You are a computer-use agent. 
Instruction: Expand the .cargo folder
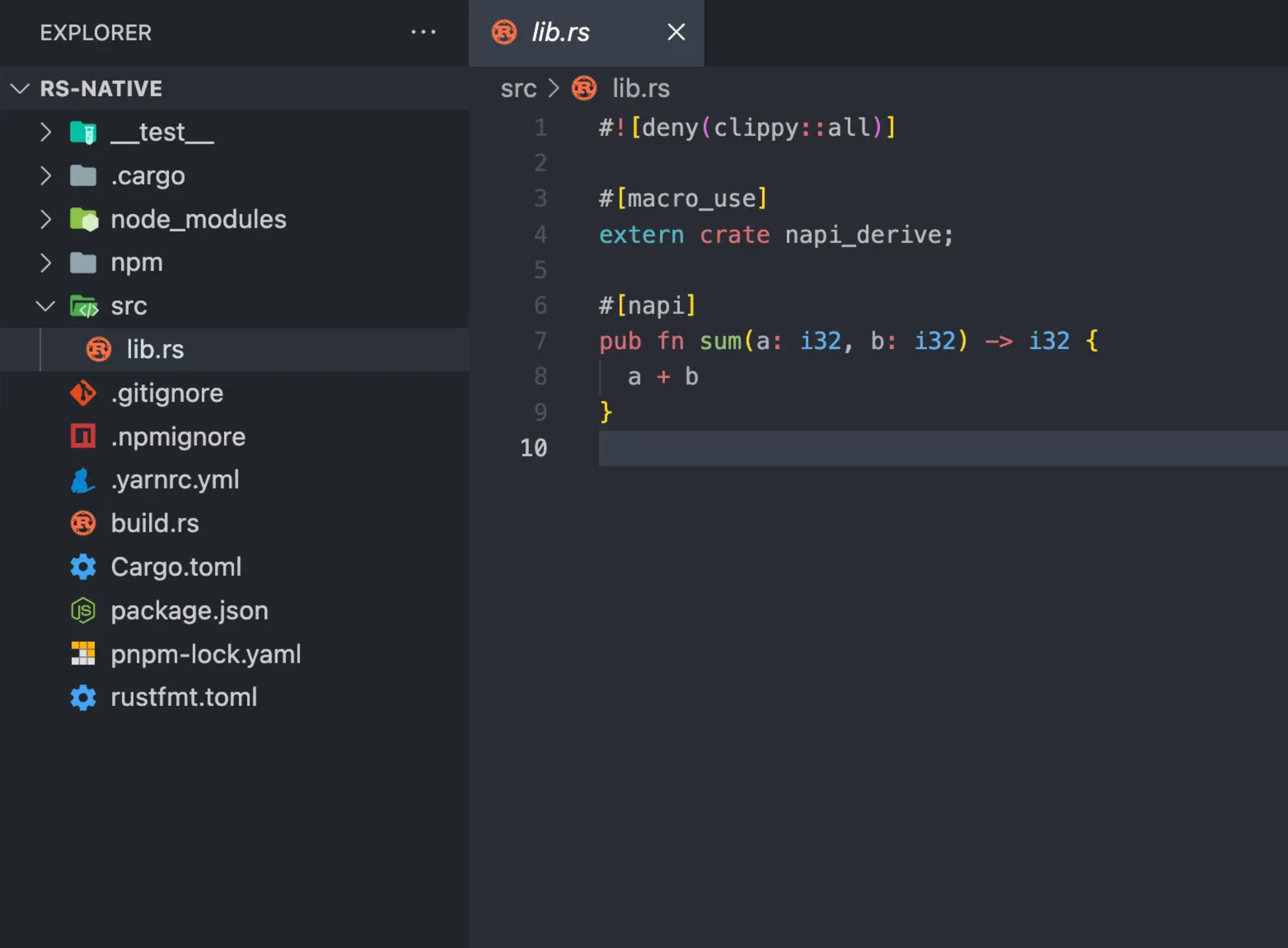pos(46,176)
